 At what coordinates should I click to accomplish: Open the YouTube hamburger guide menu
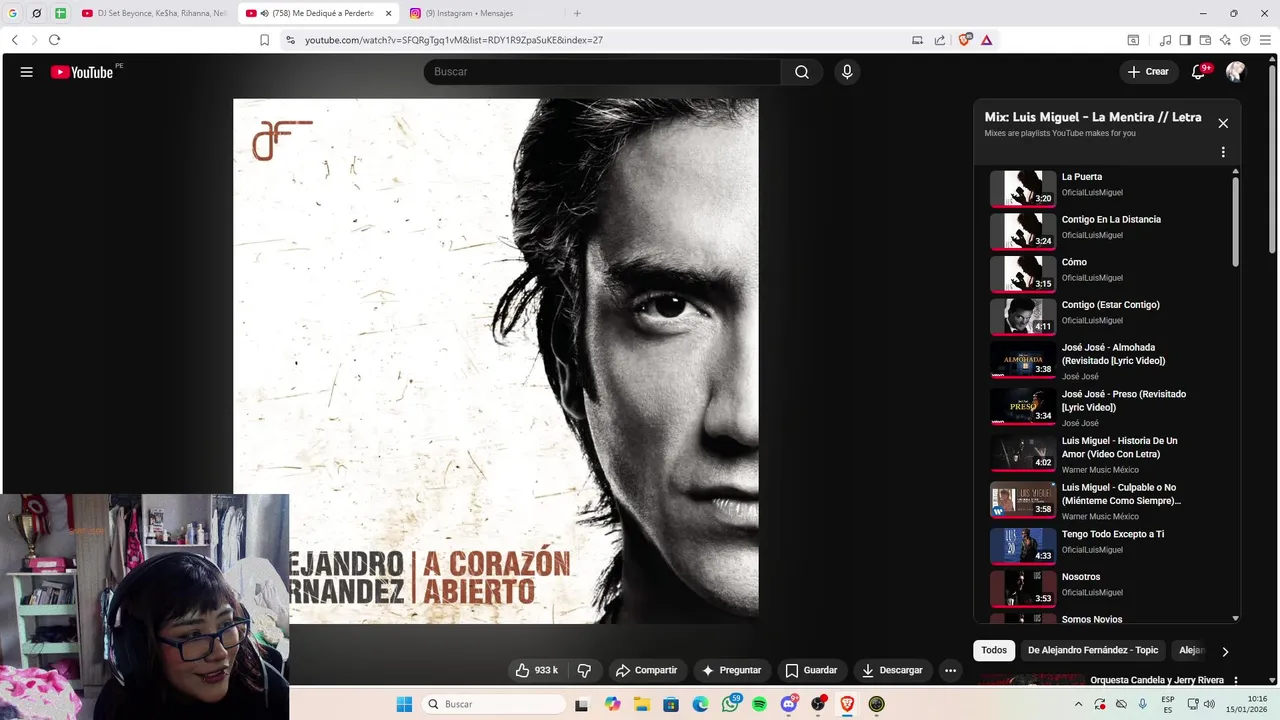(27, 72)
